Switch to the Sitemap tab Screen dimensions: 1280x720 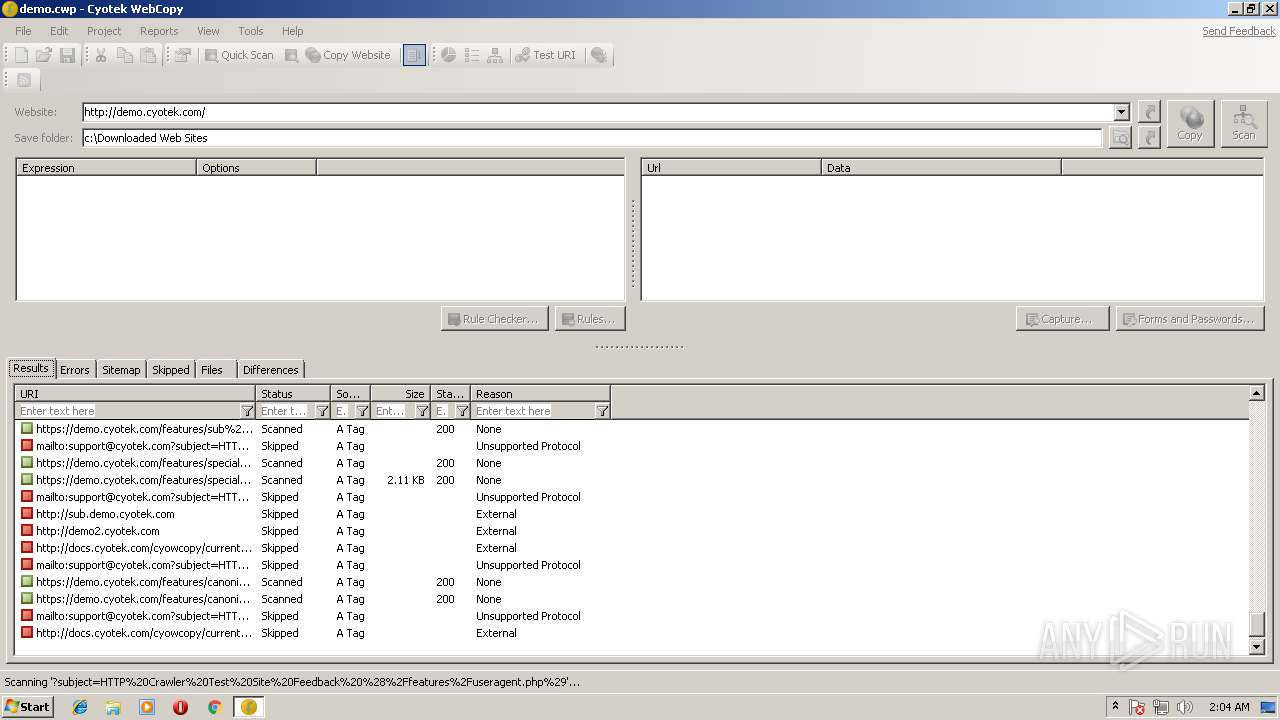tap(121, 370)
